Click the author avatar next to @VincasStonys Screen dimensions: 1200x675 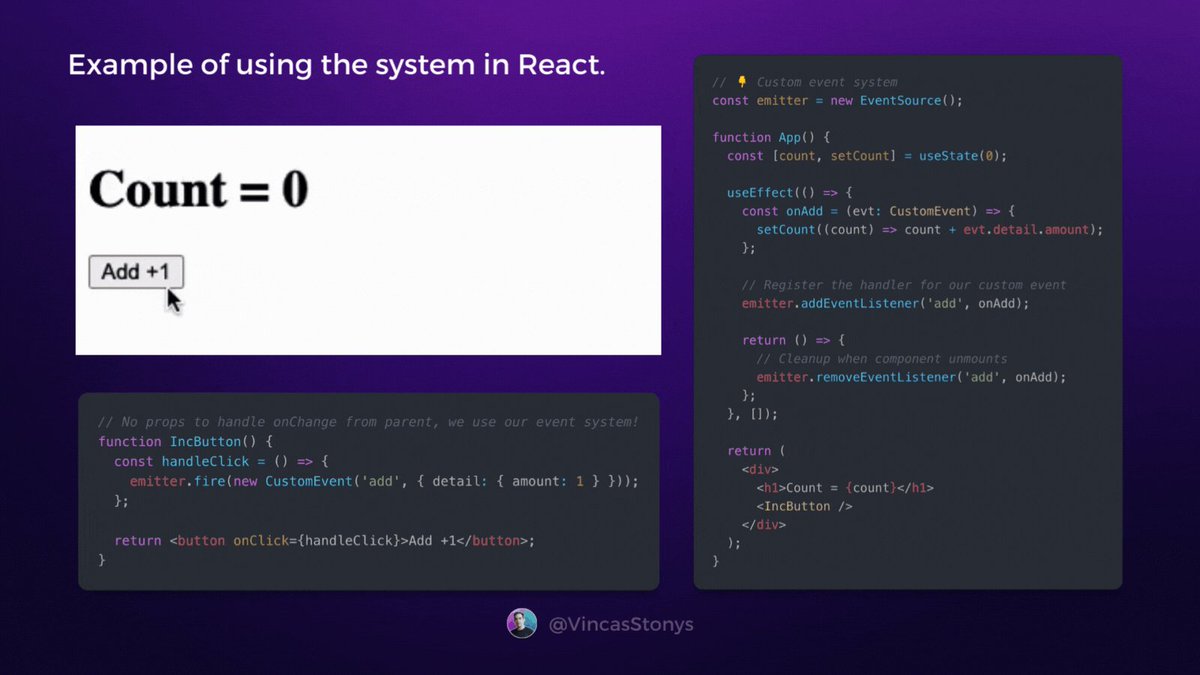click(521, 623)
